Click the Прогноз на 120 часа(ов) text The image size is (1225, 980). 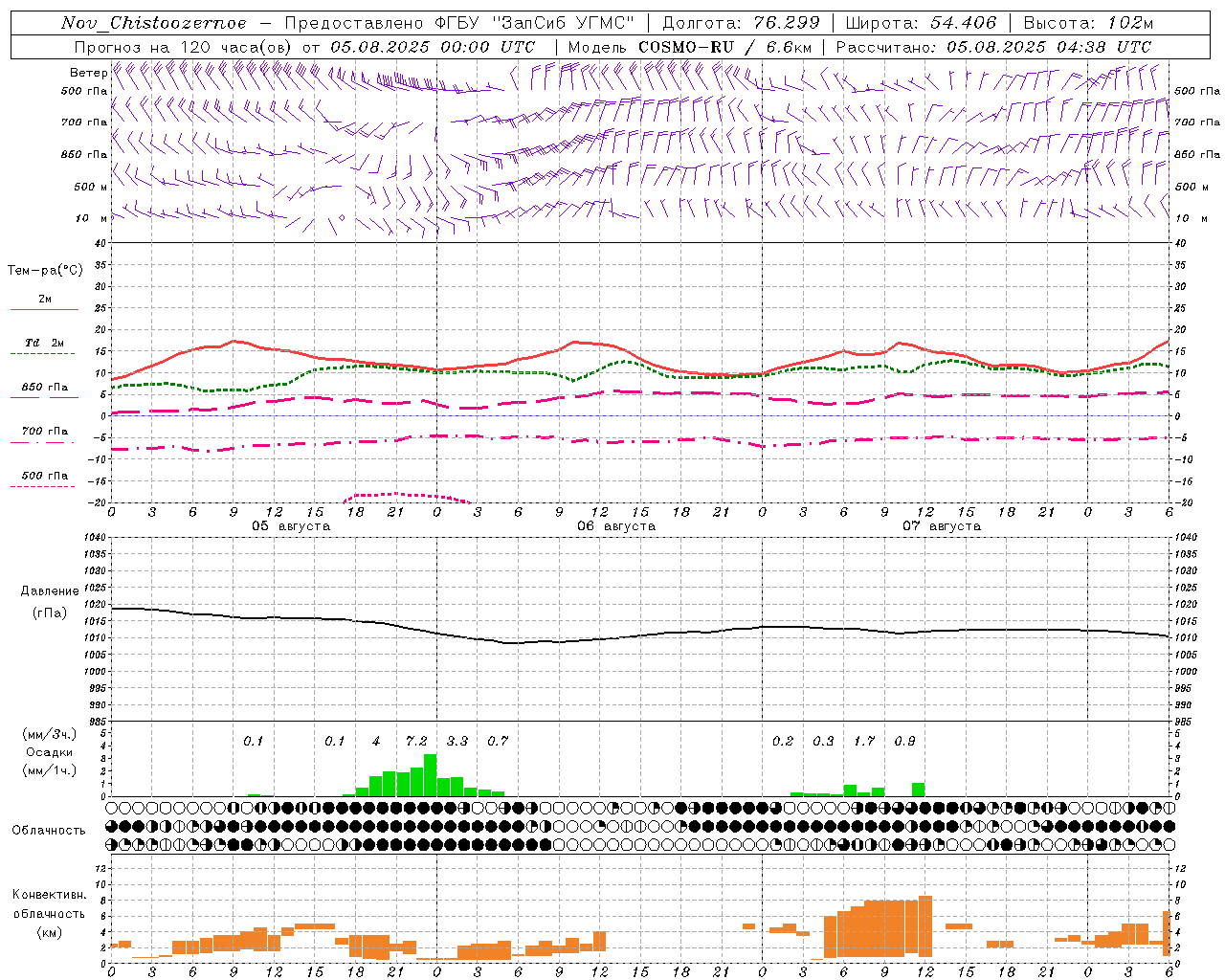pos(185,47)
